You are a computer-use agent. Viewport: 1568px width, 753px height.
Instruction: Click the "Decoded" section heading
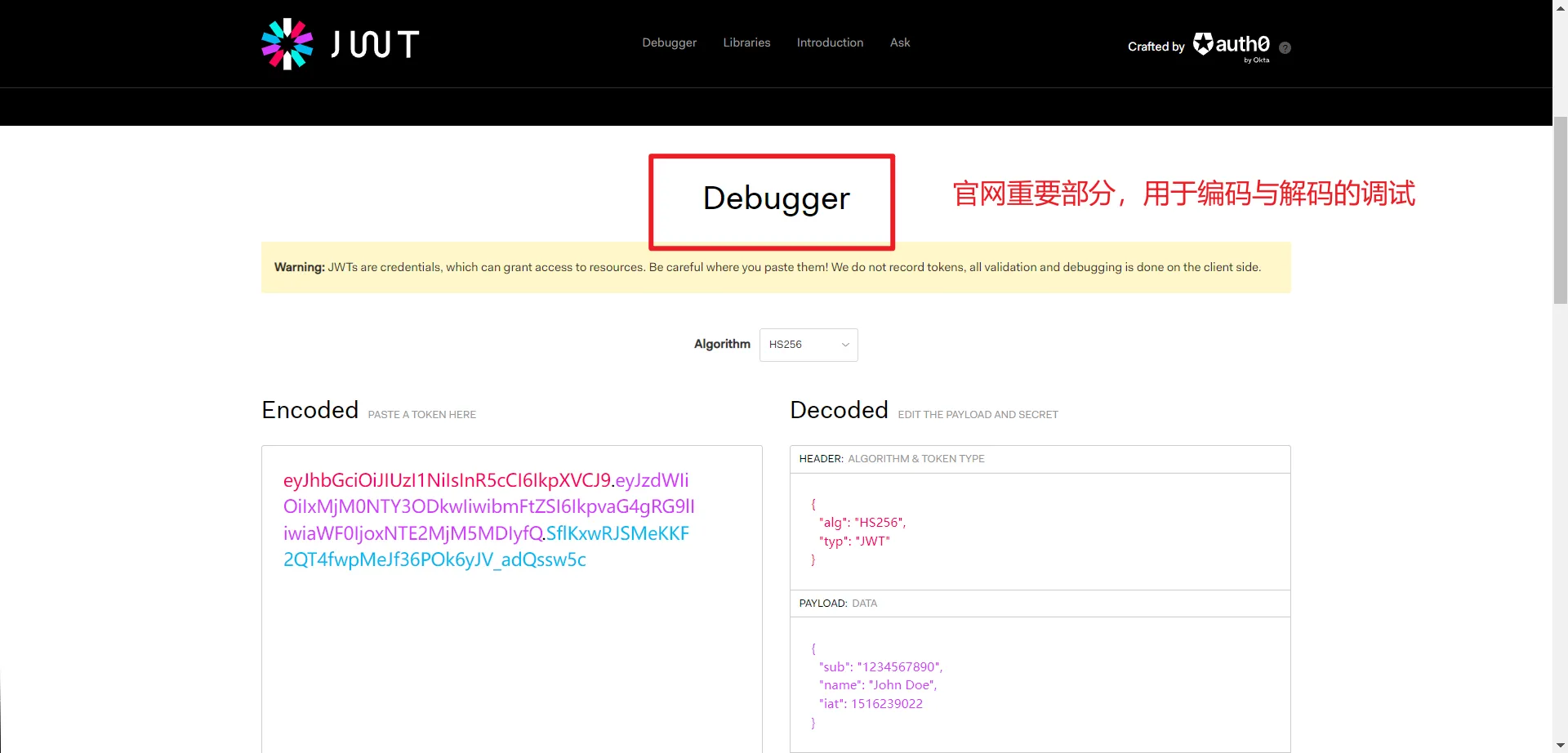click(x=839, y=410)
